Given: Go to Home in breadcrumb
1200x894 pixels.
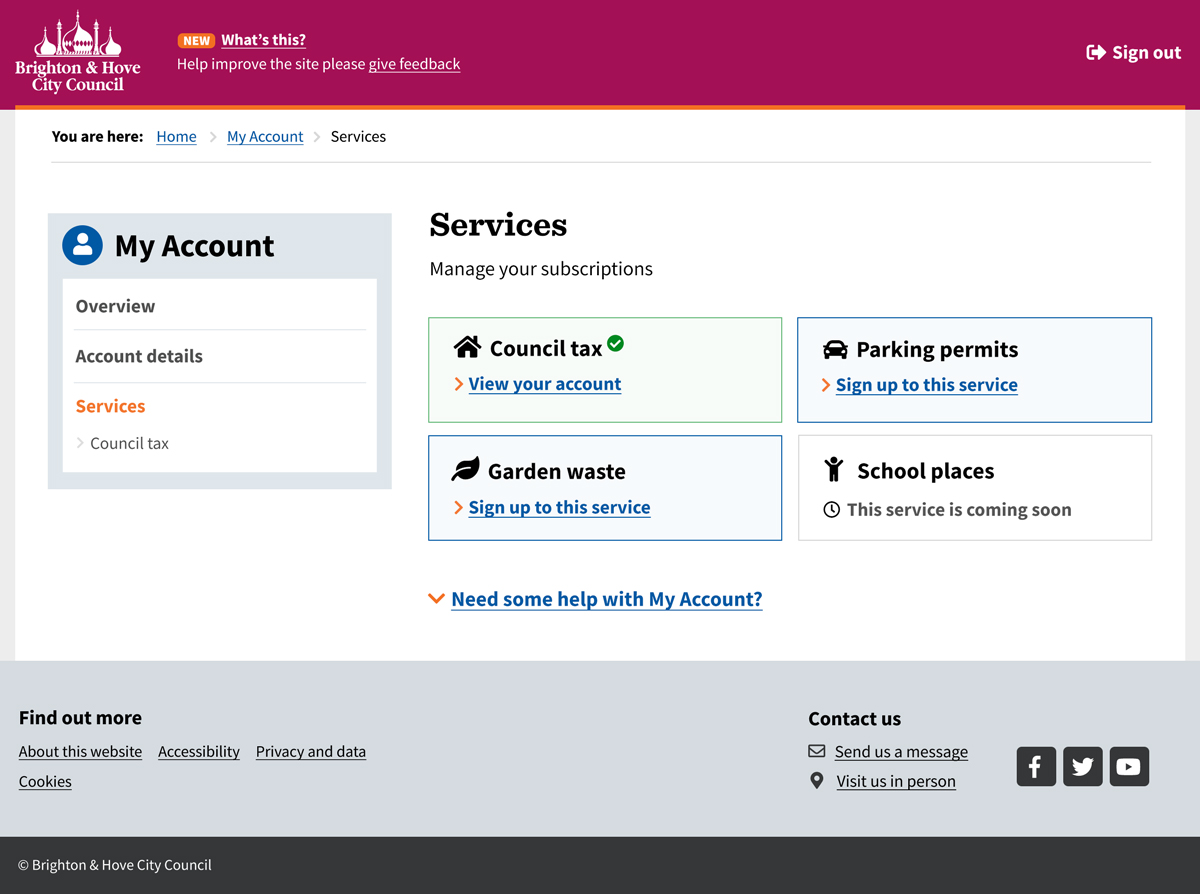Looking at the screenshot, I should [x=176, y=137].
